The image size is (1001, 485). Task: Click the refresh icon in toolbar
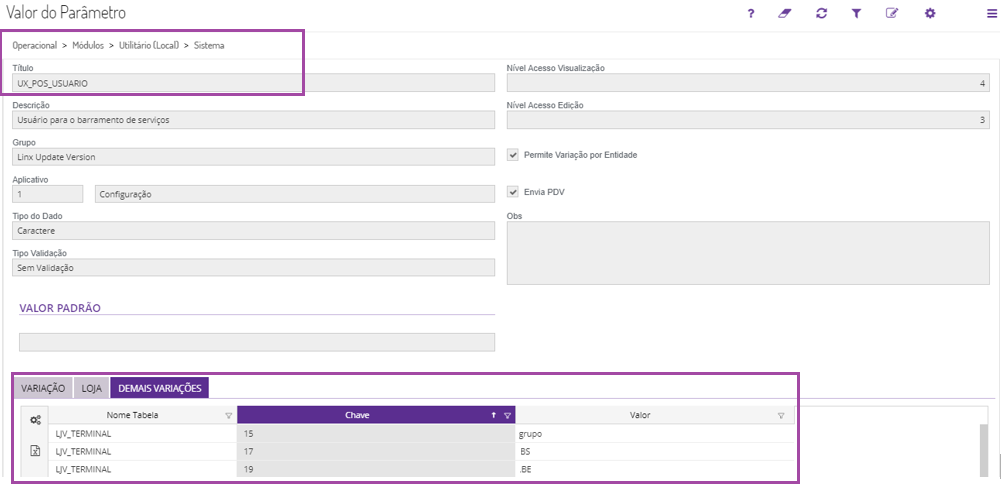pos(822,14)
